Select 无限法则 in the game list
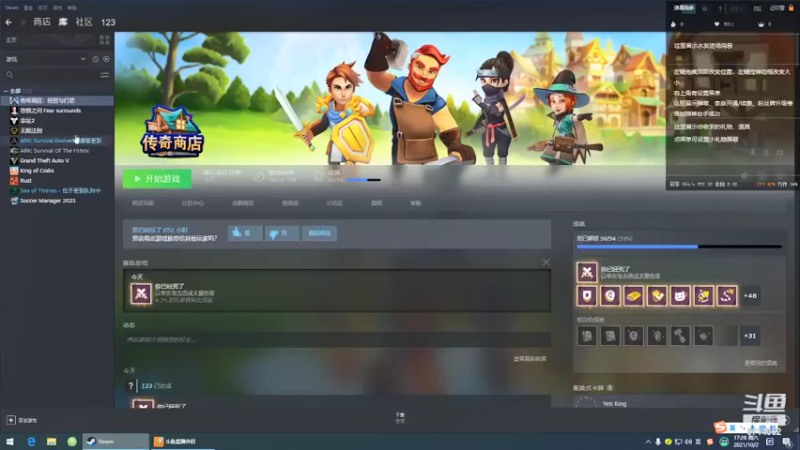 [57, 131]
